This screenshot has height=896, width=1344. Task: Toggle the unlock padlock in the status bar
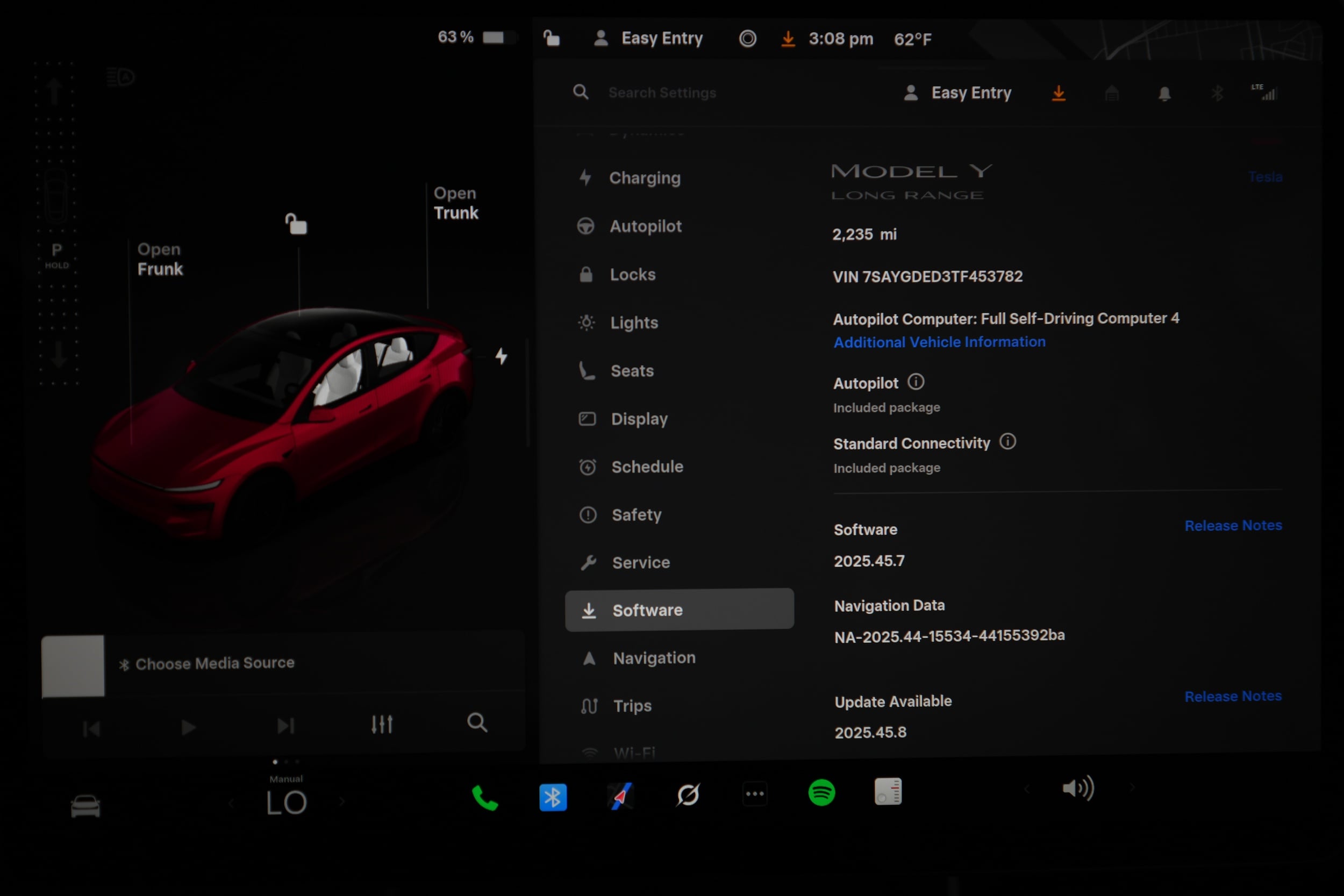tap(551, 38)
